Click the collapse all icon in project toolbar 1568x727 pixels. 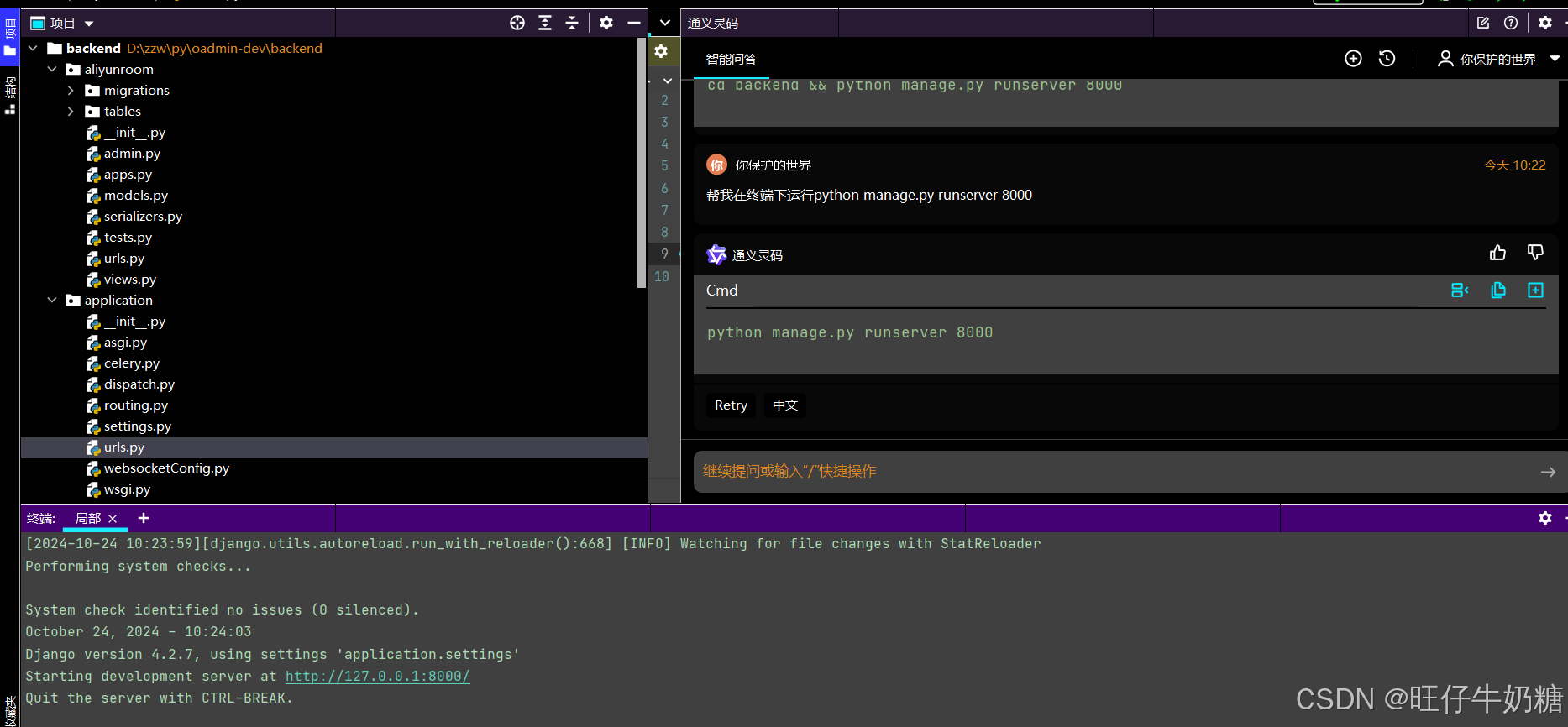(572, 24)
